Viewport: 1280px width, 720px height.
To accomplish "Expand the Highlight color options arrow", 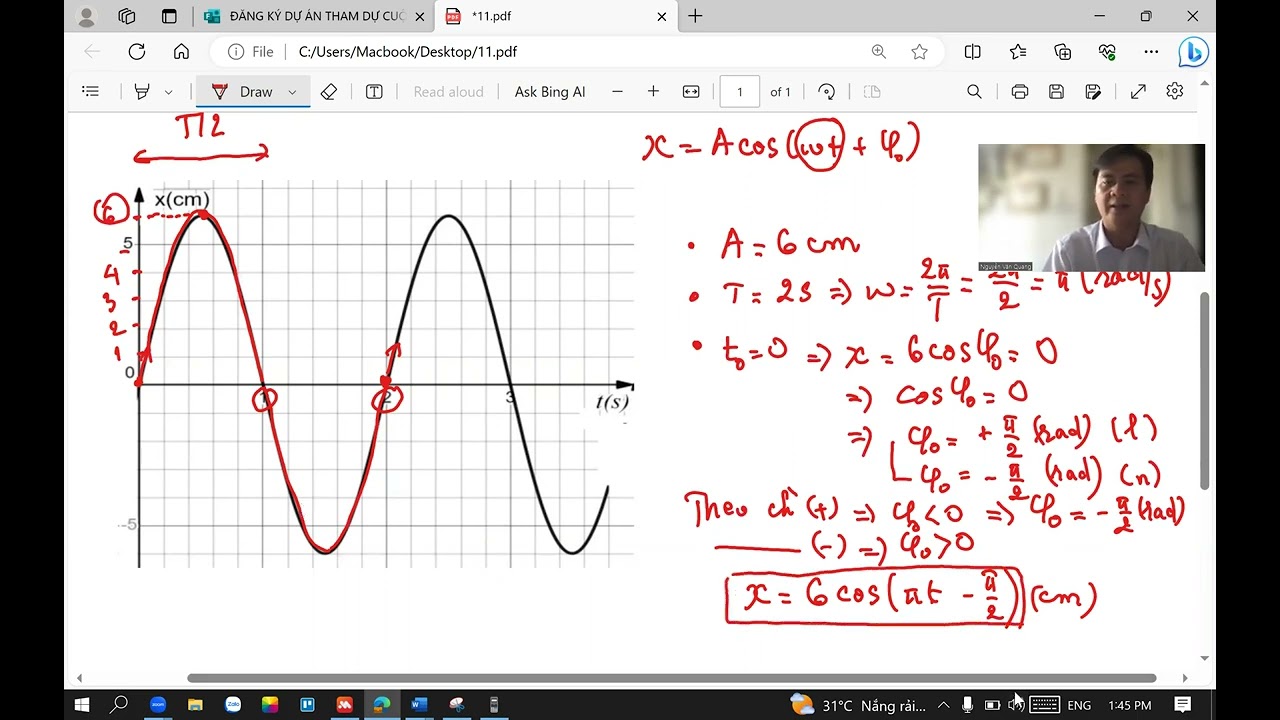I will click(x=168, y=92).
